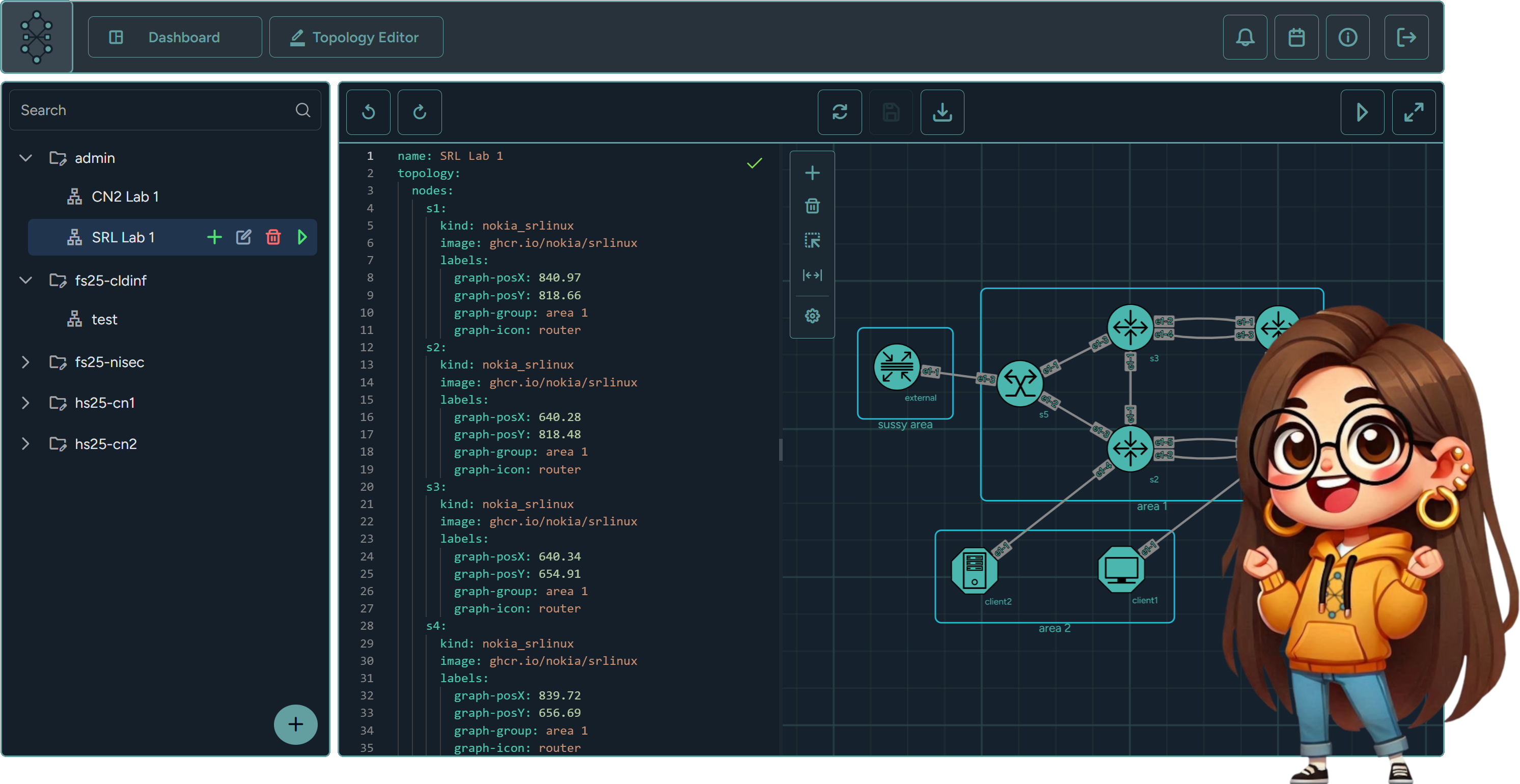Undo the last topology edit
The height and width of the screenshot is (784, 1520).
[368, 112]
